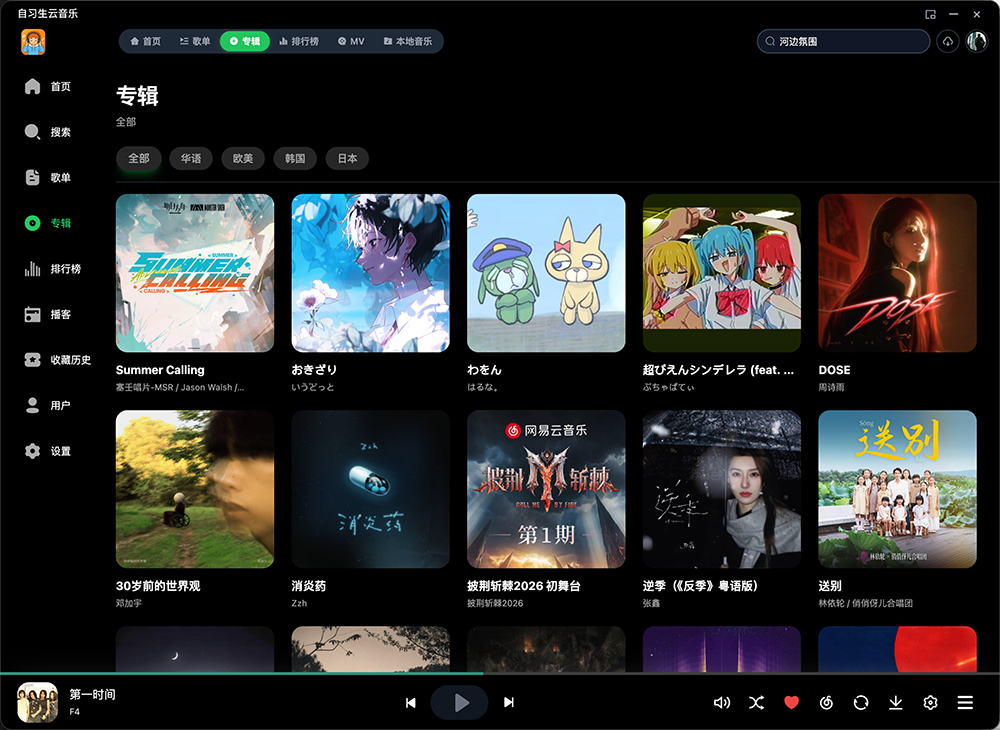Open 排行榜 in the left sidebar
Viewport: 1000px width, 730px height.
[52, 268]
